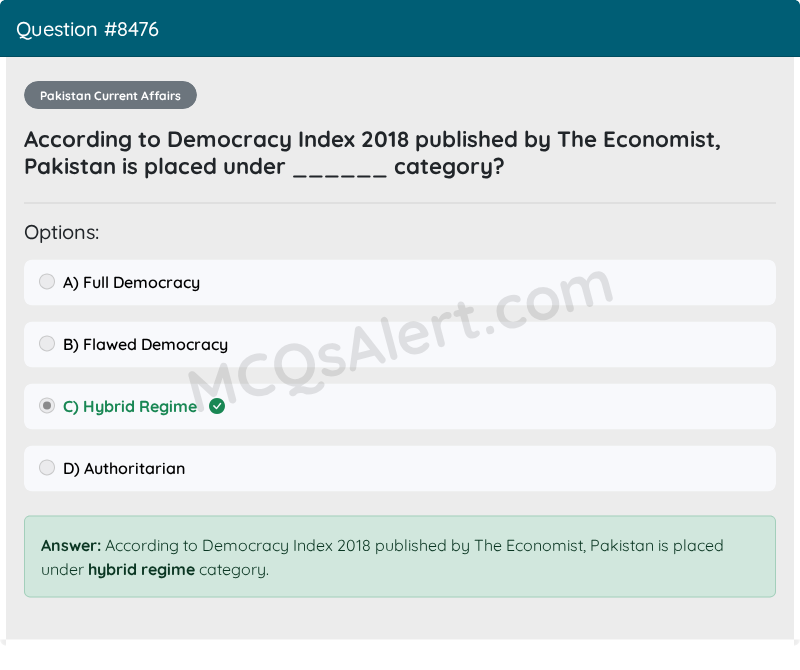Click the "Options:" heading
Screen dimensions: 800x670
(x=62, y=233)
